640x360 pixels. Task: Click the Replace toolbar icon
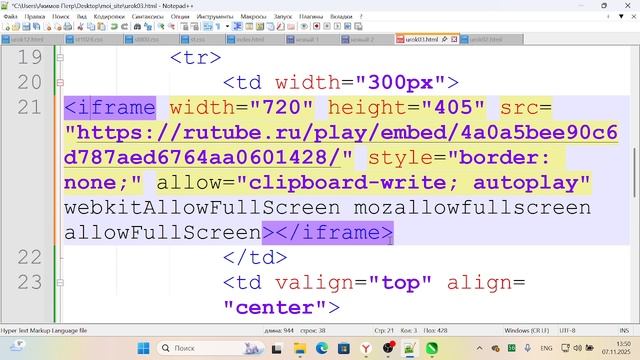click(x=148, y=27)
